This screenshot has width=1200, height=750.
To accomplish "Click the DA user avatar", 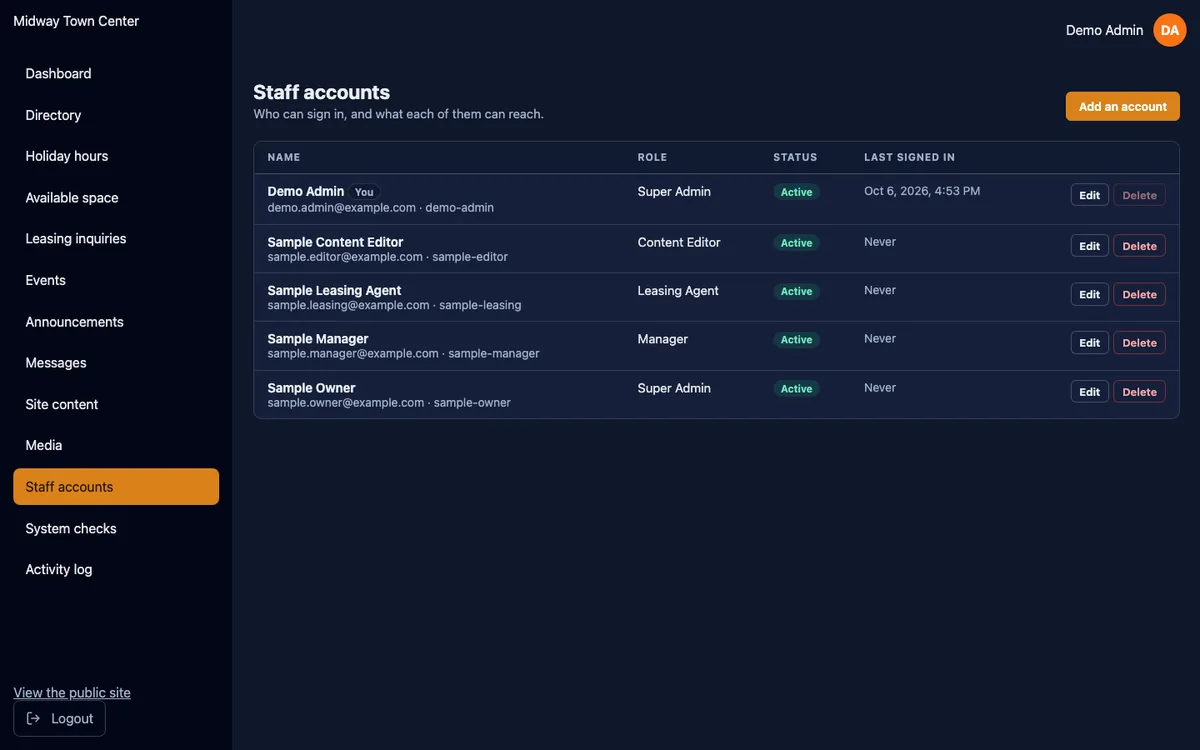I will tap(1170, 30).
